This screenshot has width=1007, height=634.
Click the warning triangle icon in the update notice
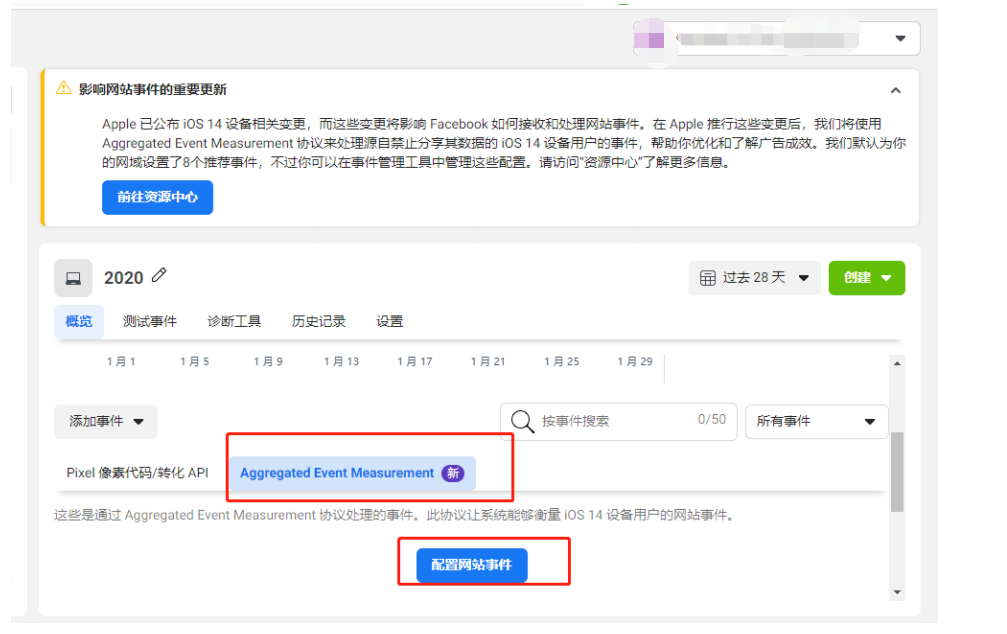[x=65, y=88]
